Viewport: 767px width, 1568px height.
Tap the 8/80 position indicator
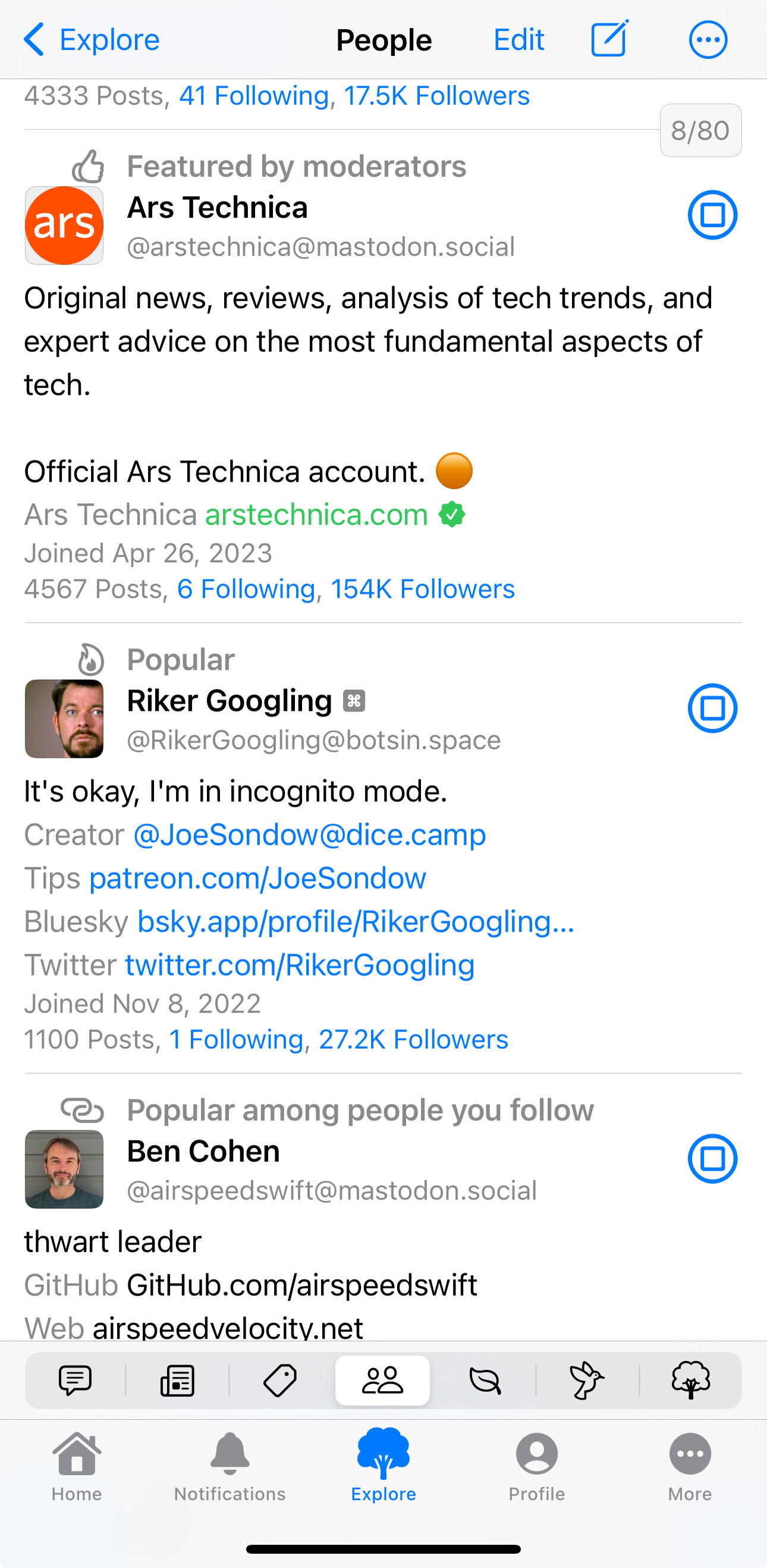pyautogui.click(x=700, y=131)
